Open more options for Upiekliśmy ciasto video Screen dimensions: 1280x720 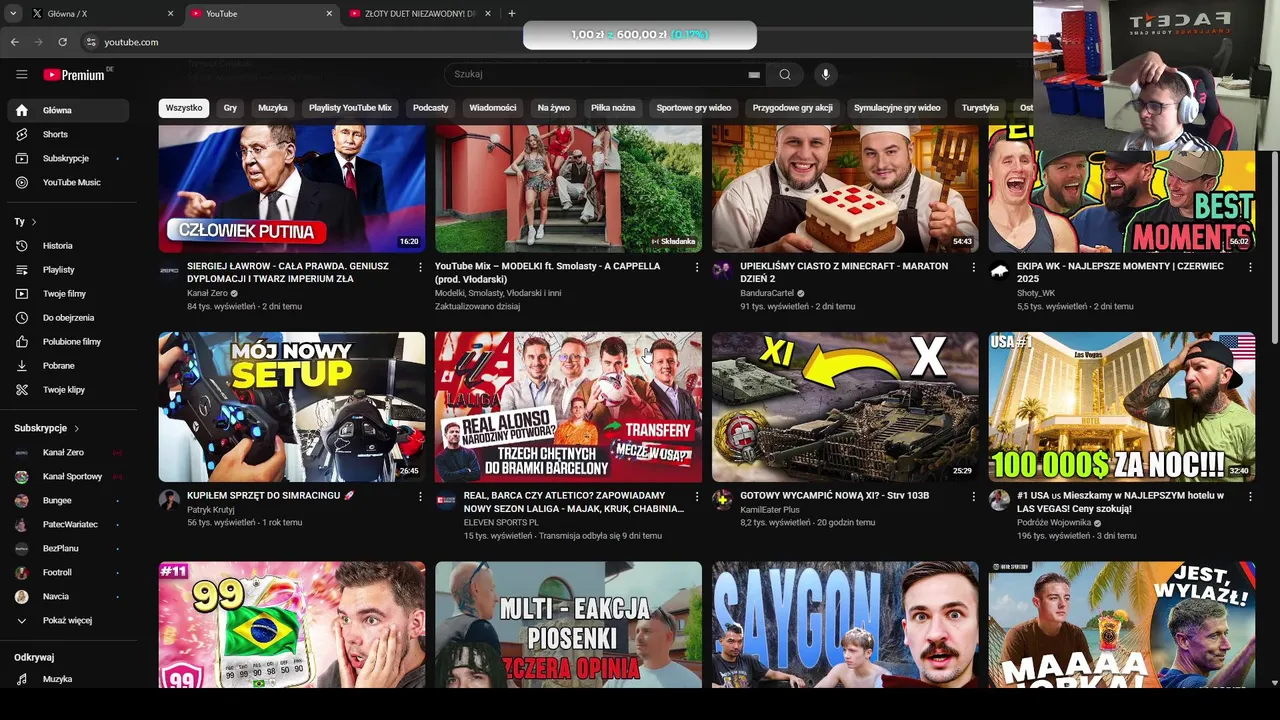[973, 267]
